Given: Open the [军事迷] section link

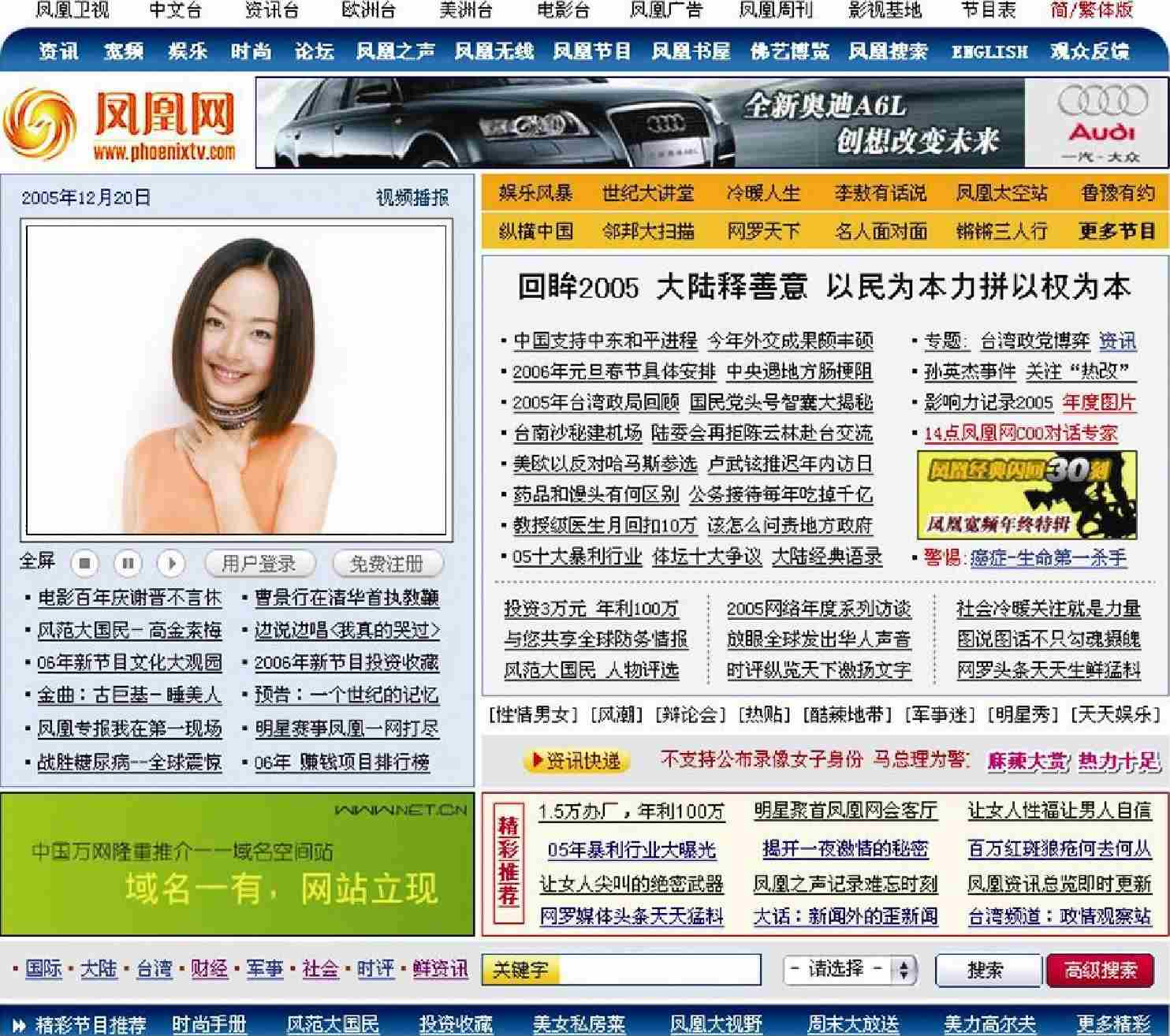Looking at the screenshot, I should [941, 715].
